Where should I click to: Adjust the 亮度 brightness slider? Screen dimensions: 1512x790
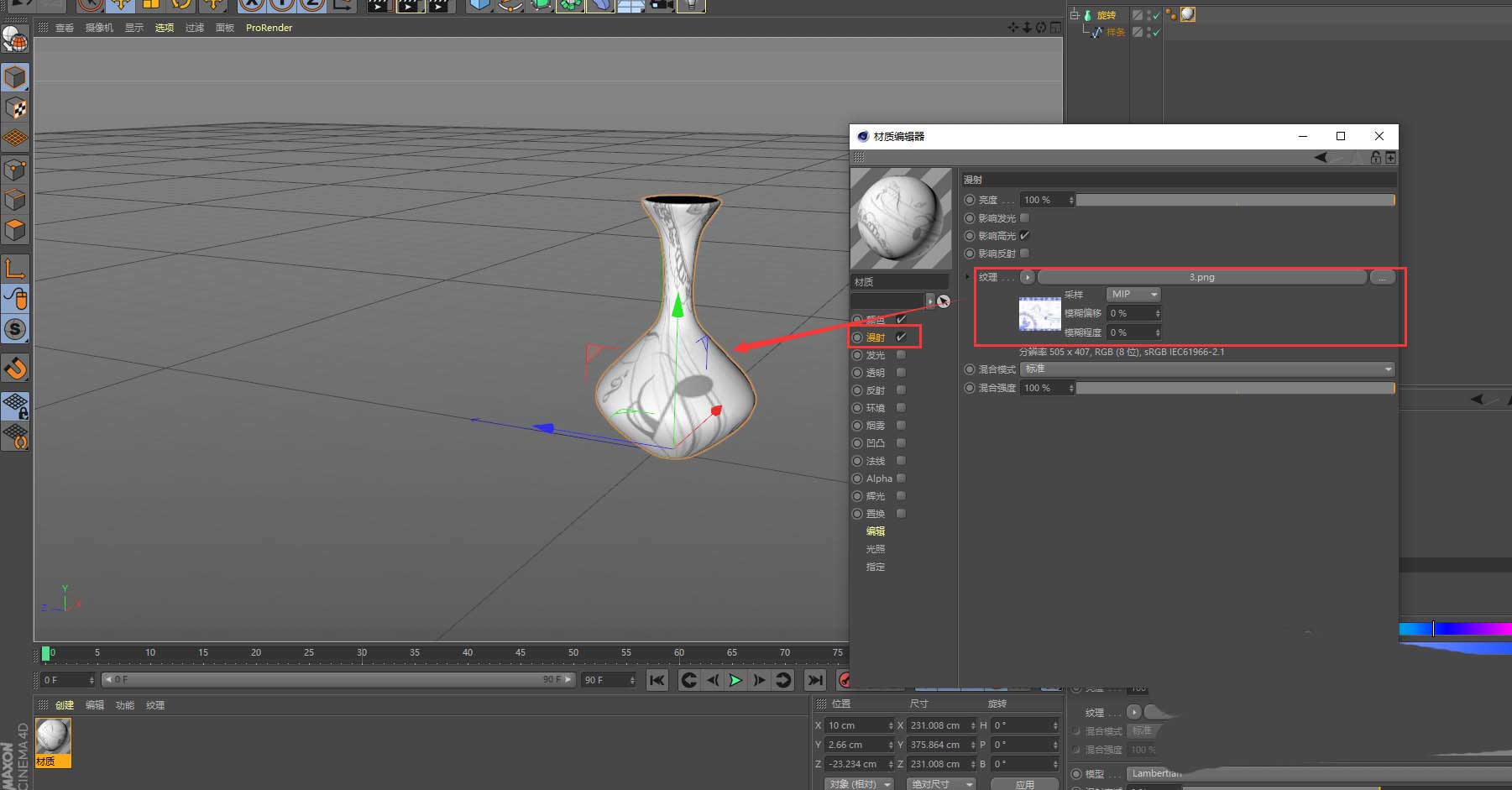(1234, 200)
